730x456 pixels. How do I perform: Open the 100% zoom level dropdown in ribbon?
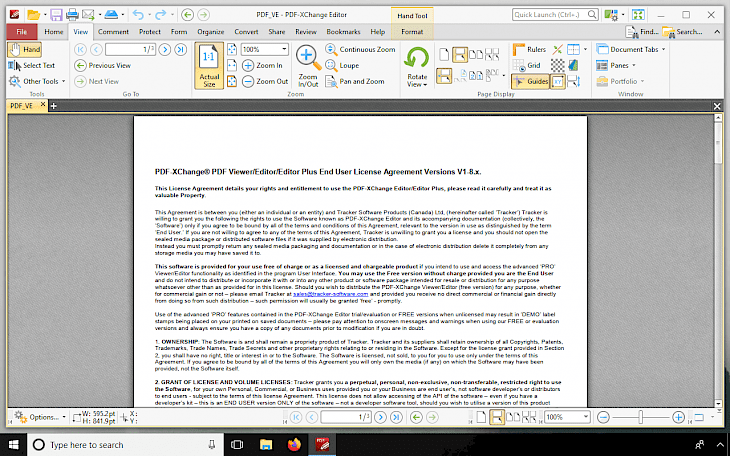click(x=284, y=49)
